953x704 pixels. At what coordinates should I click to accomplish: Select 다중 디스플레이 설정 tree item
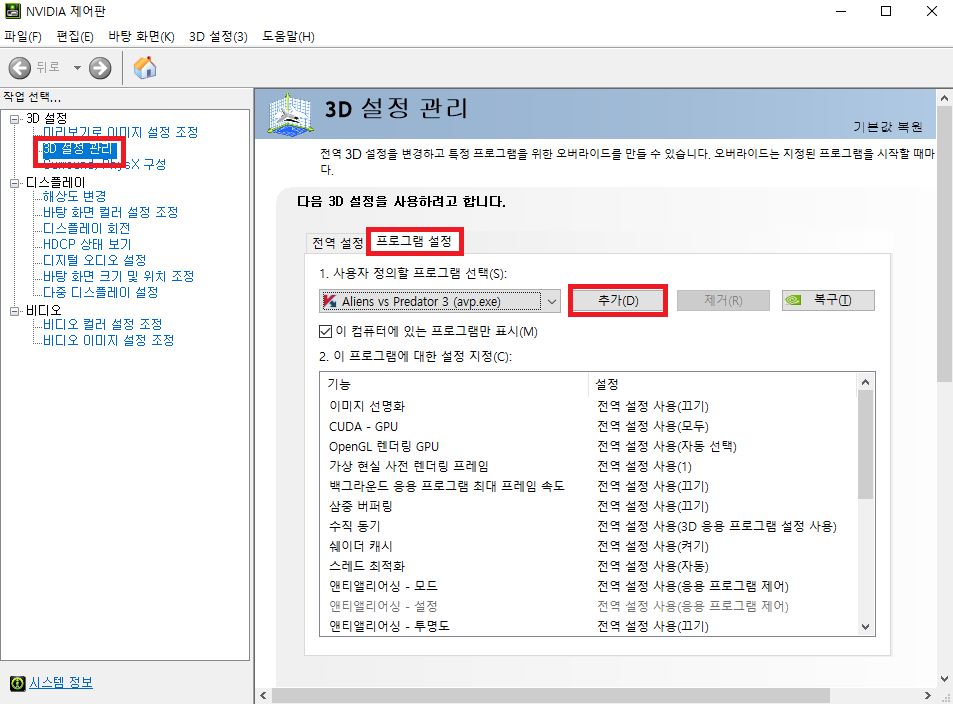pyautogui.click(x=100, y=292)
